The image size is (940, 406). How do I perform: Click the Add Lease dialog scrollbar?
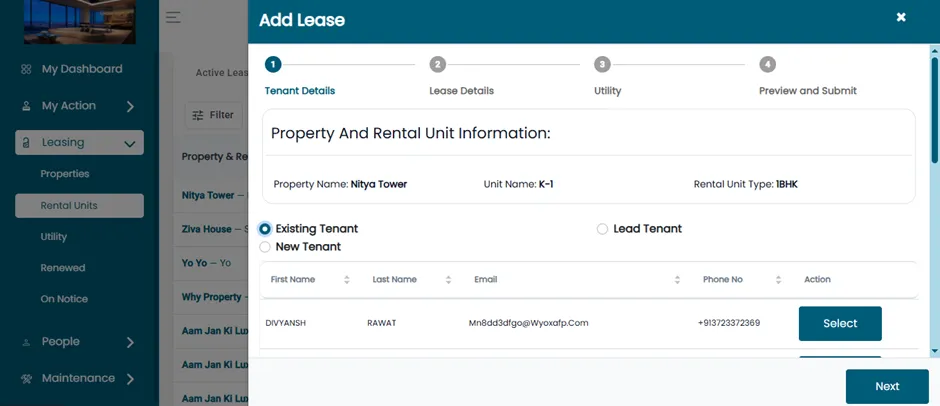pos(935,110)
